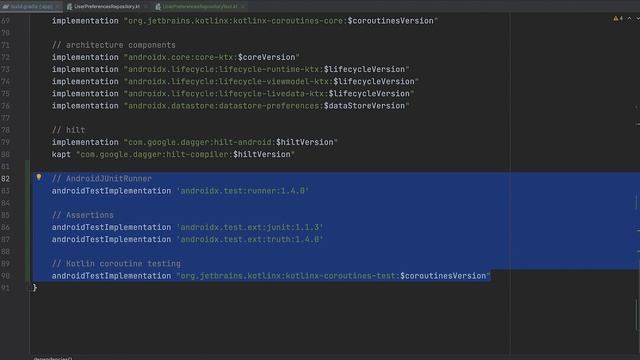
Task: Click the lightbulb intention icon on line 82
Action: click(39, 178)
